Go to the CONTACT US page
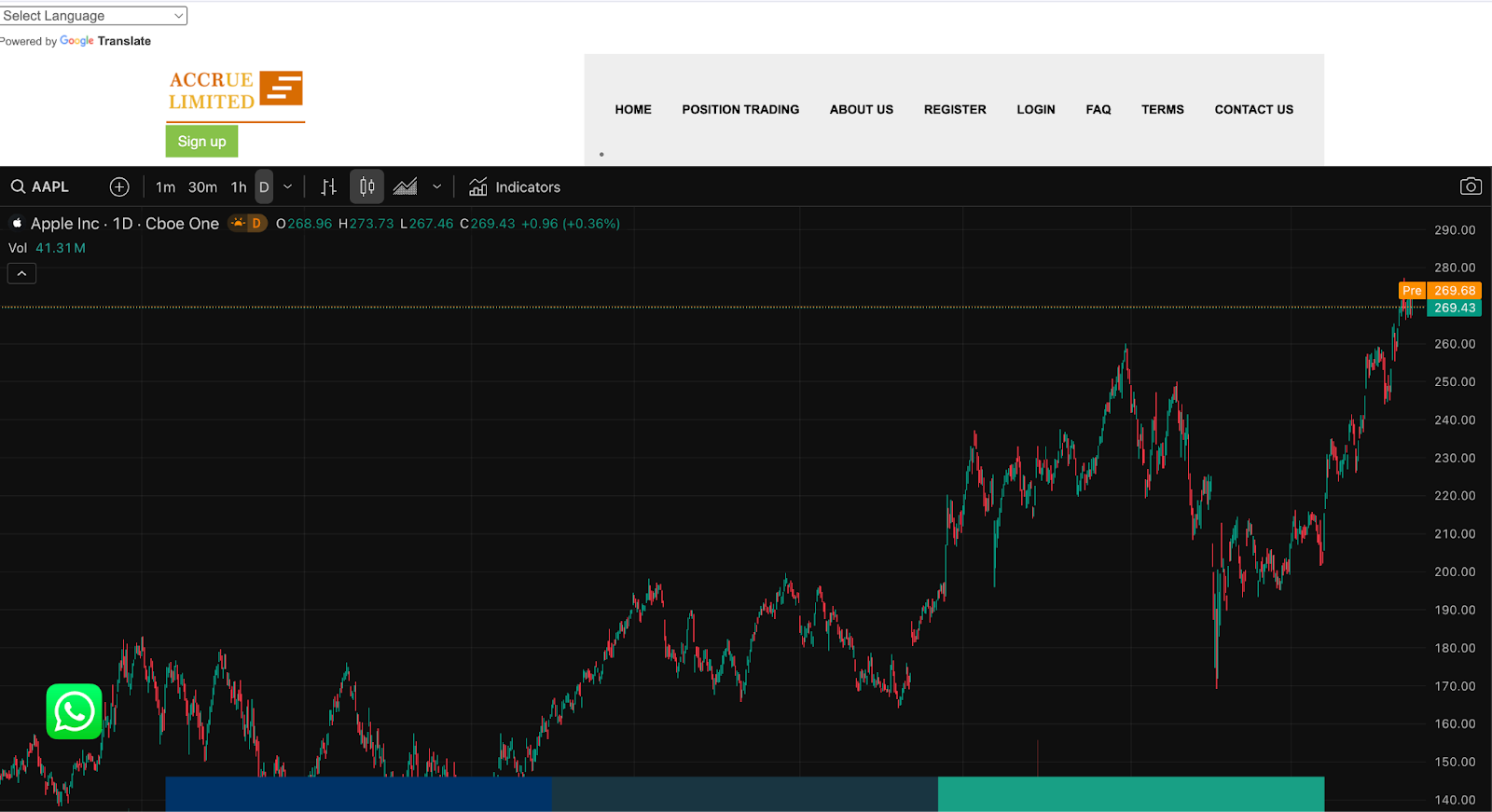 pos(1253,109)
